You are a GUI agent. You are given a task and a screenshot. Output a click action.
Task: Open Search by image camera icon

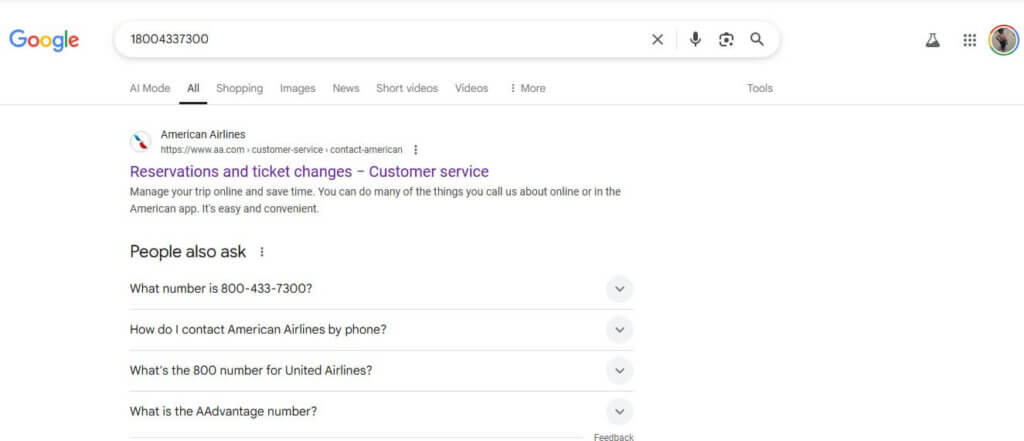[x=726, y=40]
